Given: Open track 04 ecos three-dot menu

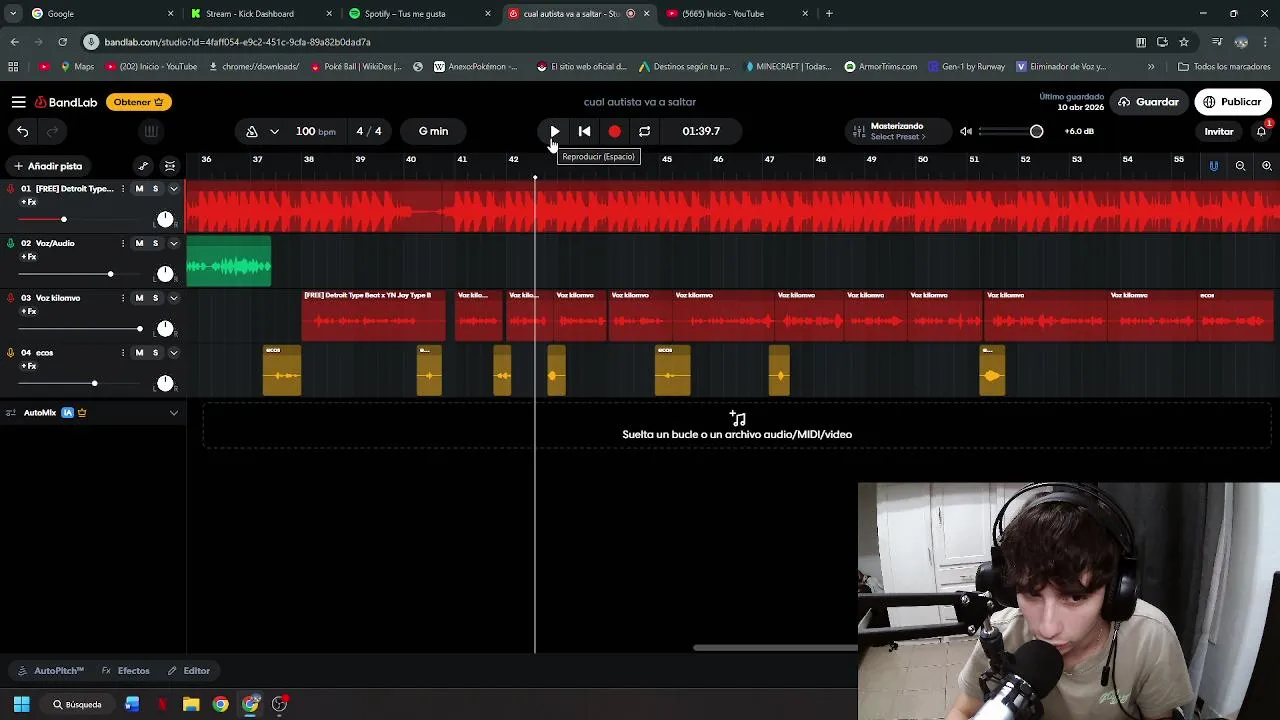Looking at the screenshot, I should [123, 352].
